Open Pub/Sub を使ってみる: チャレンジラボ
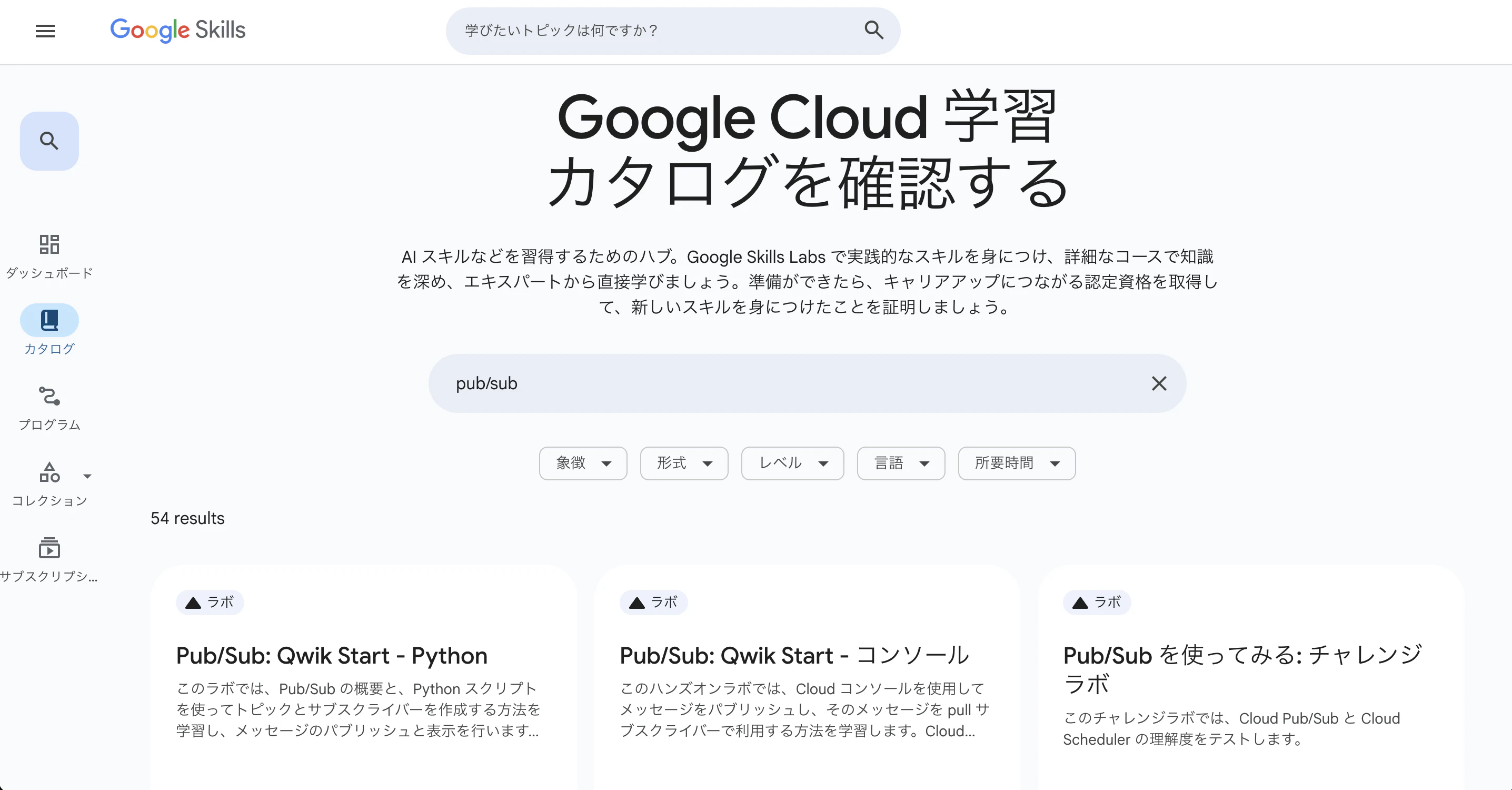 click(x=1242, y=669)
